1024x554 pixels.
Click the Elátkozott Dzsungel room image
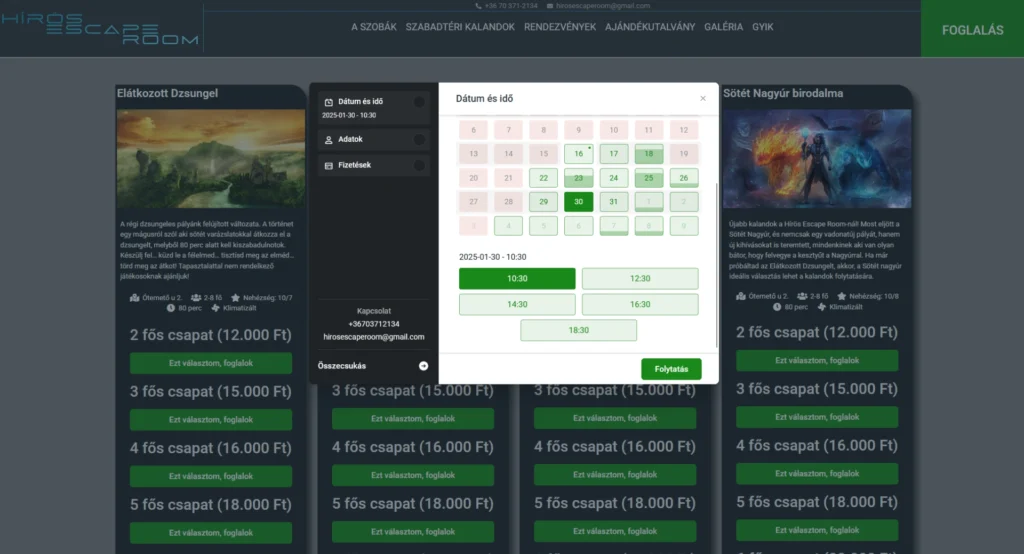tap(211, 159)
